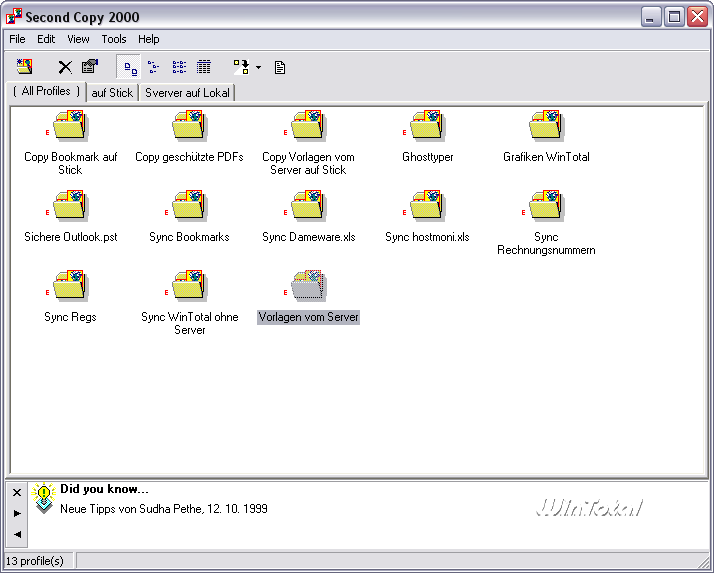This screenshot has width=714, height=573.
Task: Maximize the Second Copy 2000 window
Action: pyautogui.click(x=674, y=17)
